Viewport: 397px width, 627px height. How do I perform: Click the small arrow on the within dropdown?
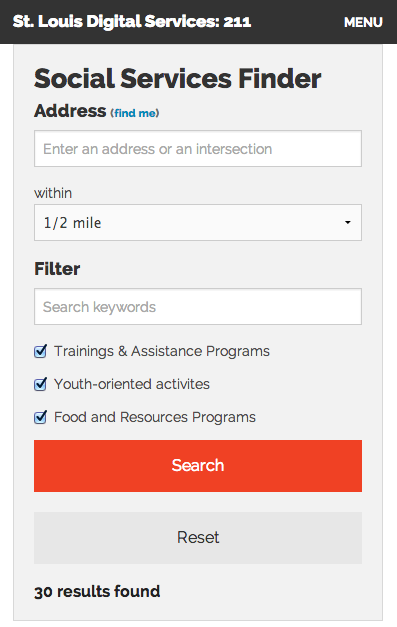347,222
